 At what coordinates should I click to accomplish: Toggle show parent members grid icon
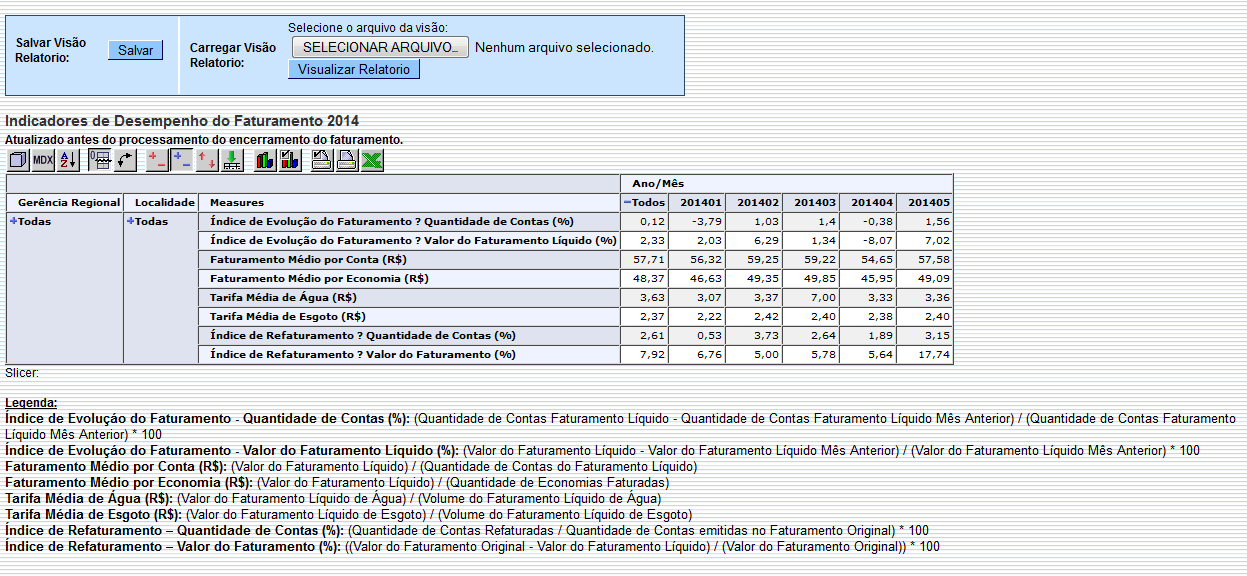[100, 159]
